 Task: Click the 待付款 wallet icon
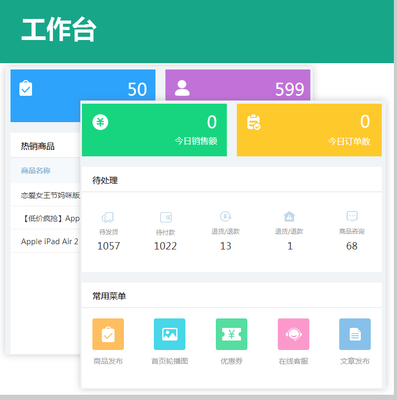[x=166, y=217]
